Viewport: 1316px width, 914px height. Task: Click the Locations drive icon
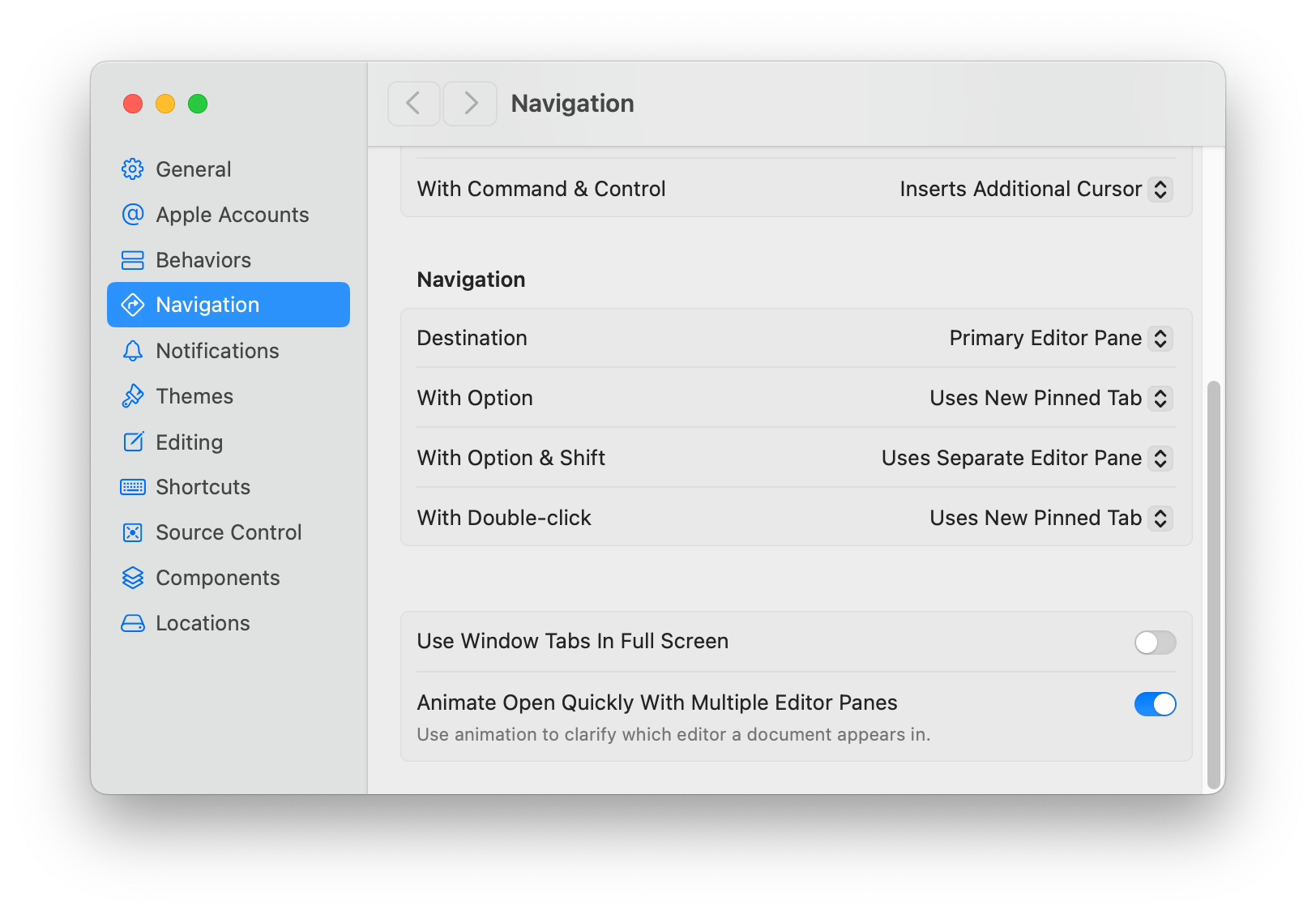(x=133, y=623)
